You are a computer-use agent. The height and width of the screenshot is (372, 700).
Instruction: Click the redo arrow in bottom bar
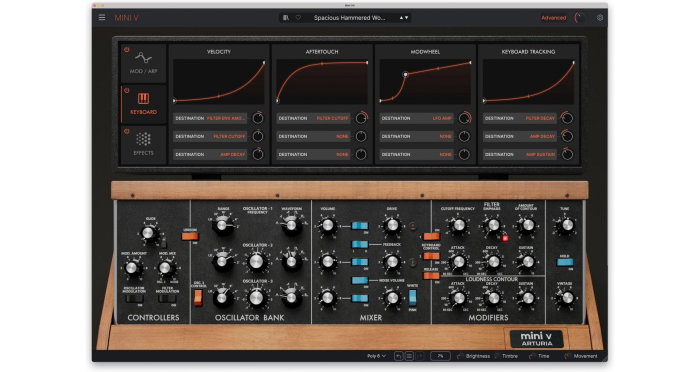point(420,356)
